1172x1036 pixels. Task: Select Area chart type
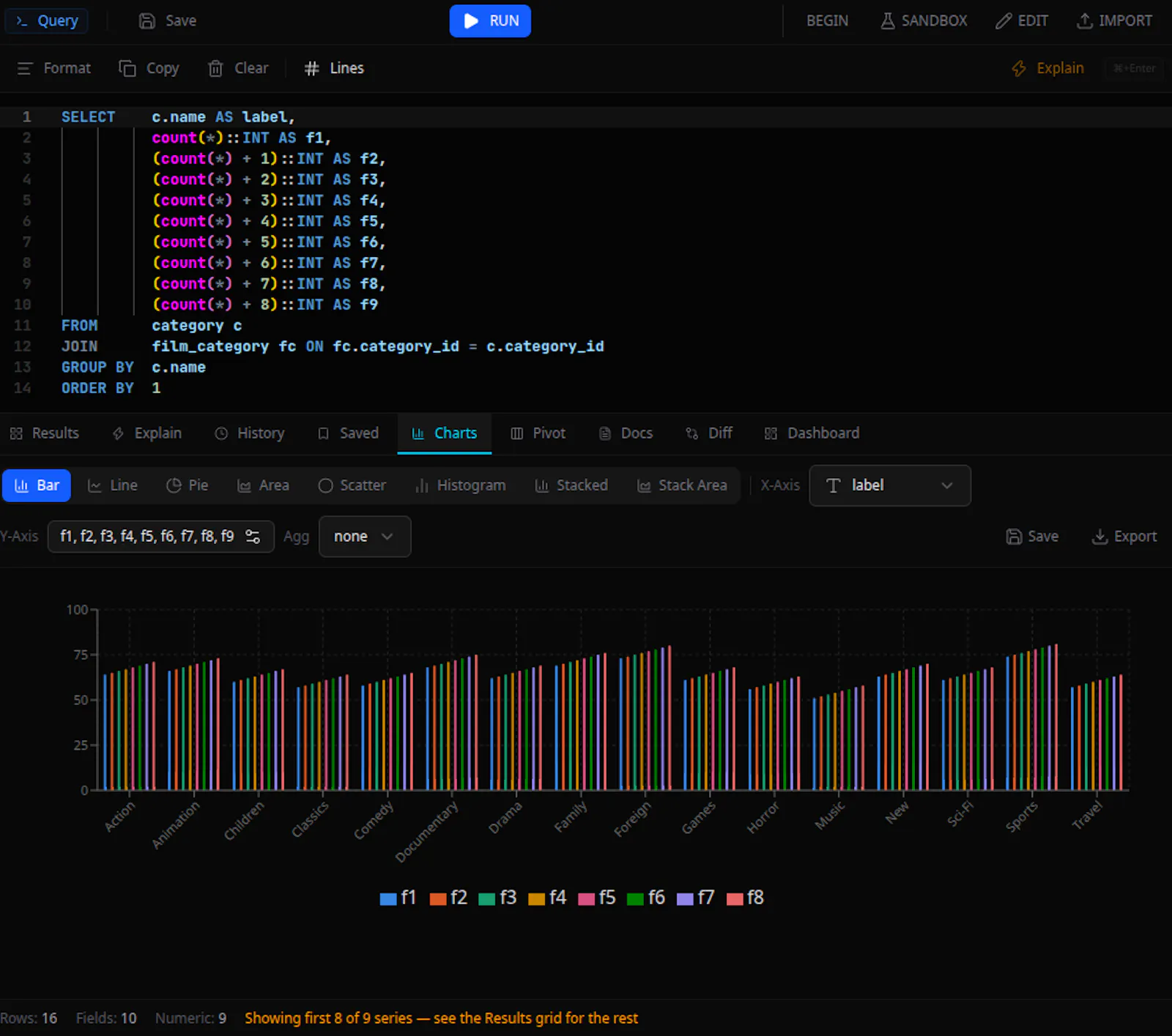263,485
